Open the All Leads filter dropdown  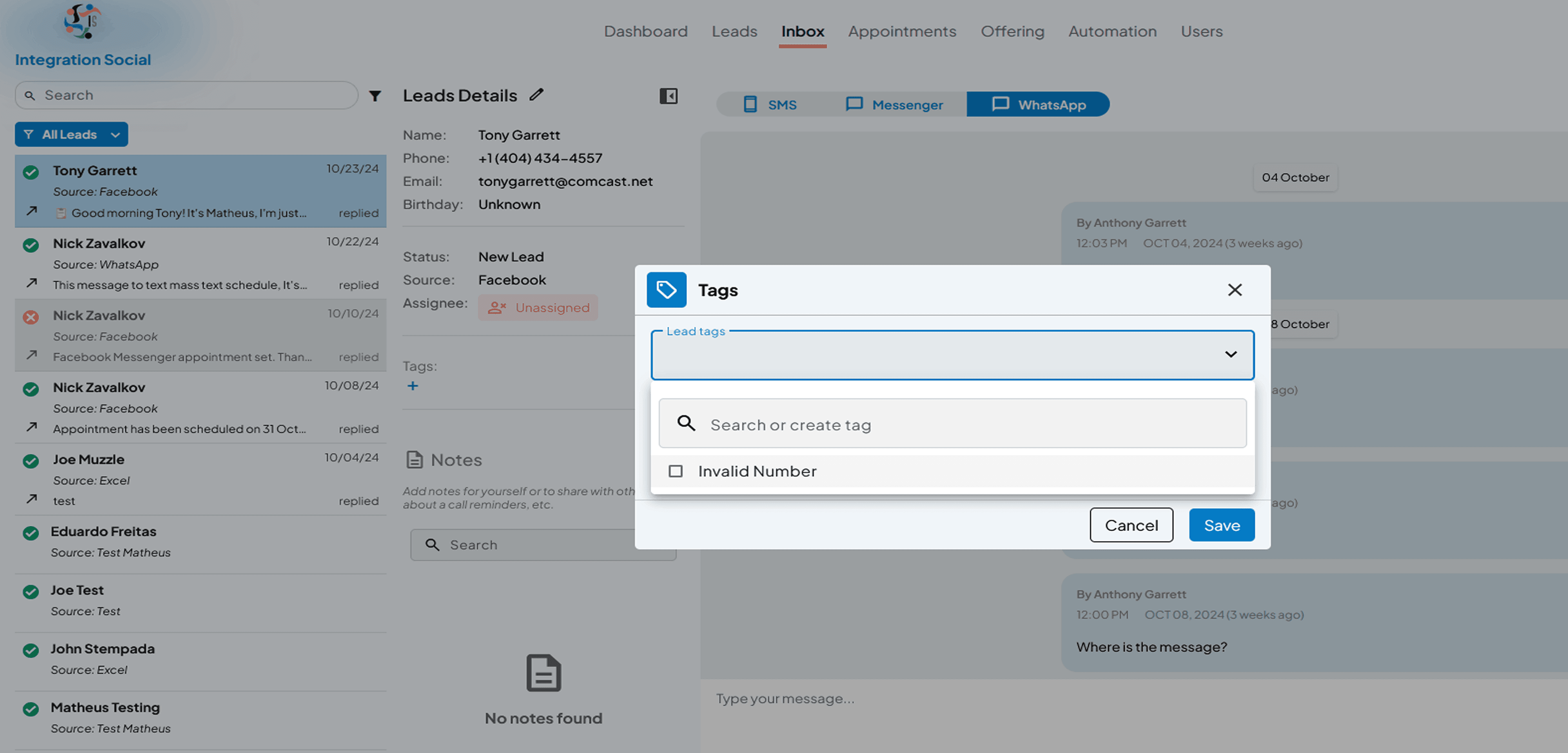point(71,134)
